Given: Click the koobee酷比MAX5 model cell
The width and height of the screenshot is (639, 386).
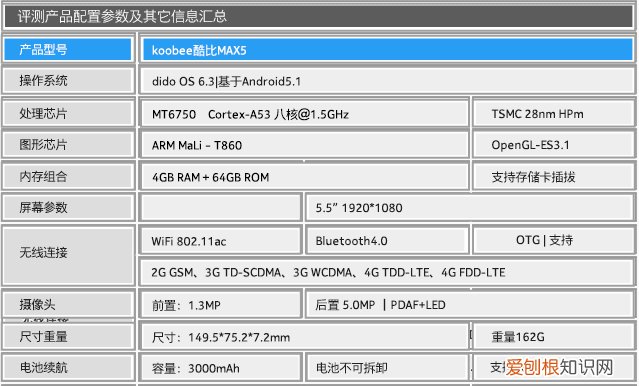Looking at the screenshot, I should (387, 50).
